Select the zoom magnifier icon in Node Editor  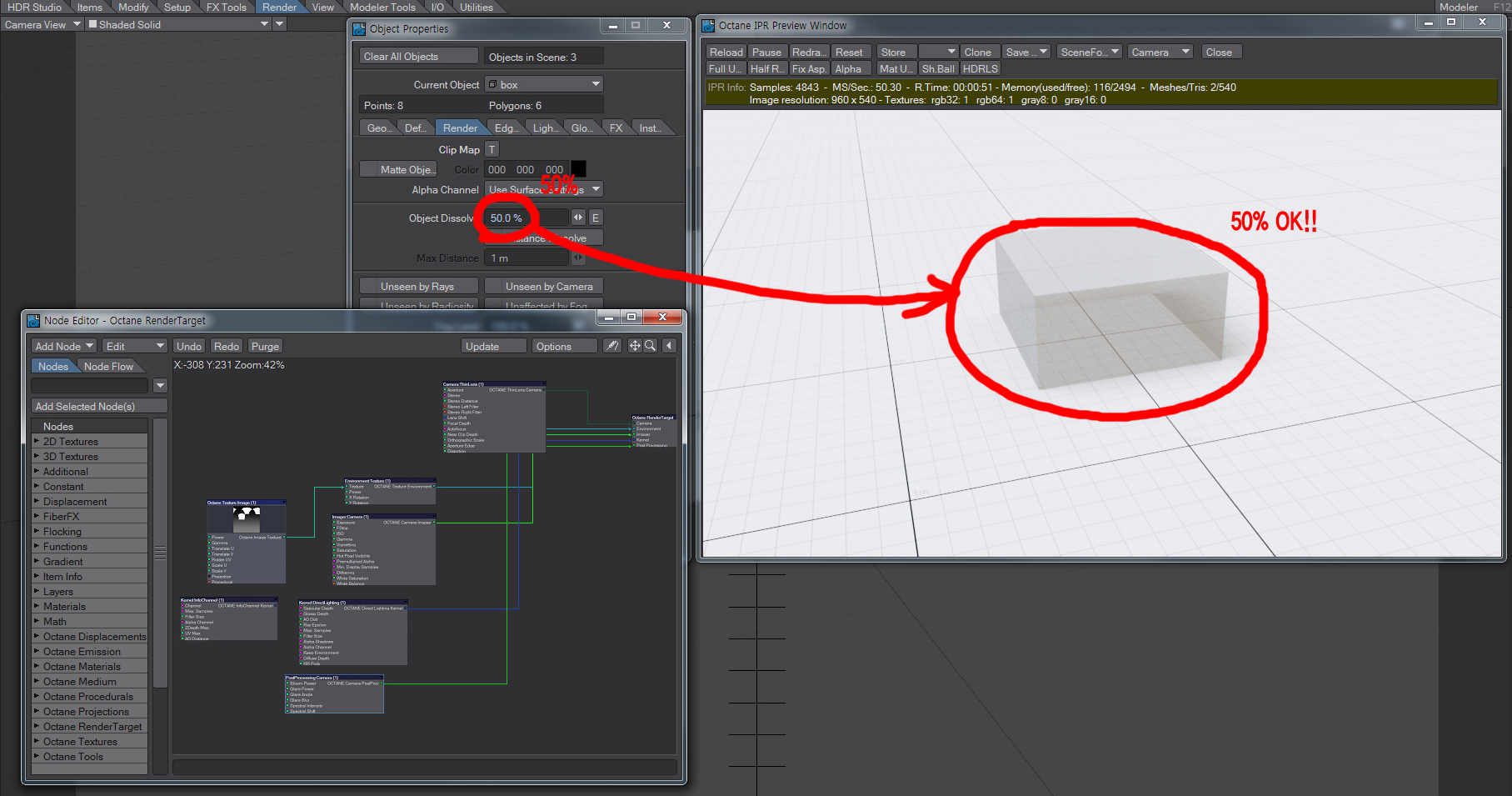click(650, 346)
